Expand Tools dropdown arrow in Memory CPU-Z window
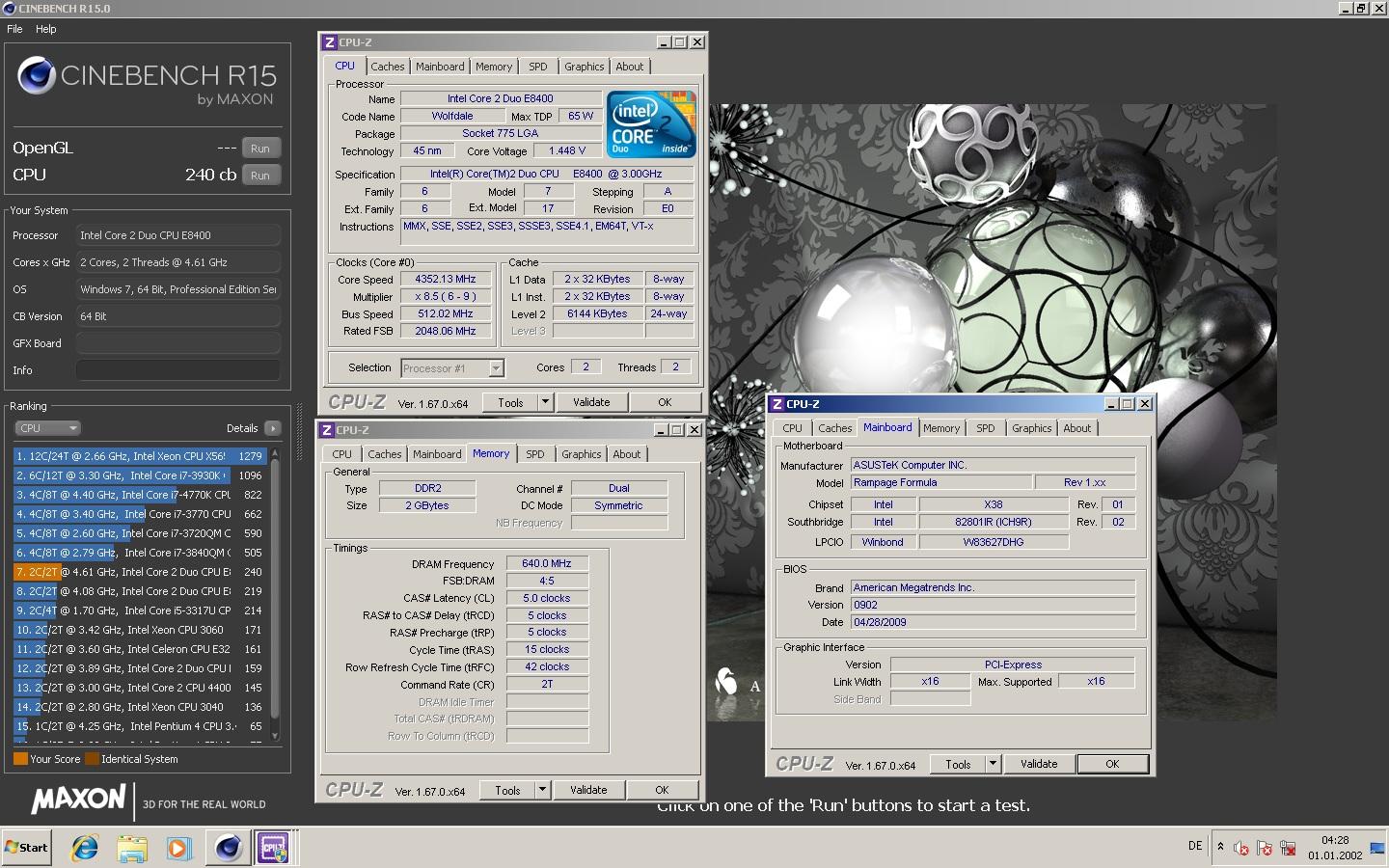 (x=542, y=791)
